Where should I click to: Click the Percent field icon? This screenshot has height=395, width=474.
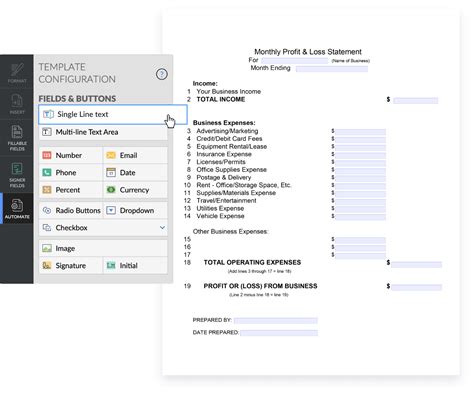pyautogui.click(x=47, y=190)
